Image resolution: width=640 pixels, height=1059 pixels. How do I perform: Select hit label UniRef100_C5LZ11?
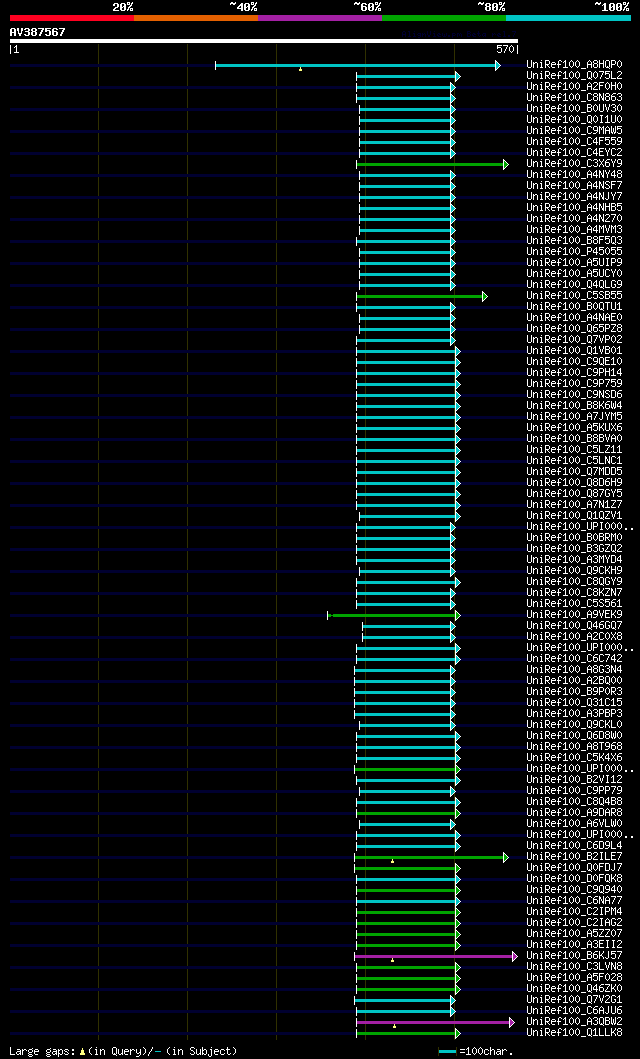tap(575, 449)
